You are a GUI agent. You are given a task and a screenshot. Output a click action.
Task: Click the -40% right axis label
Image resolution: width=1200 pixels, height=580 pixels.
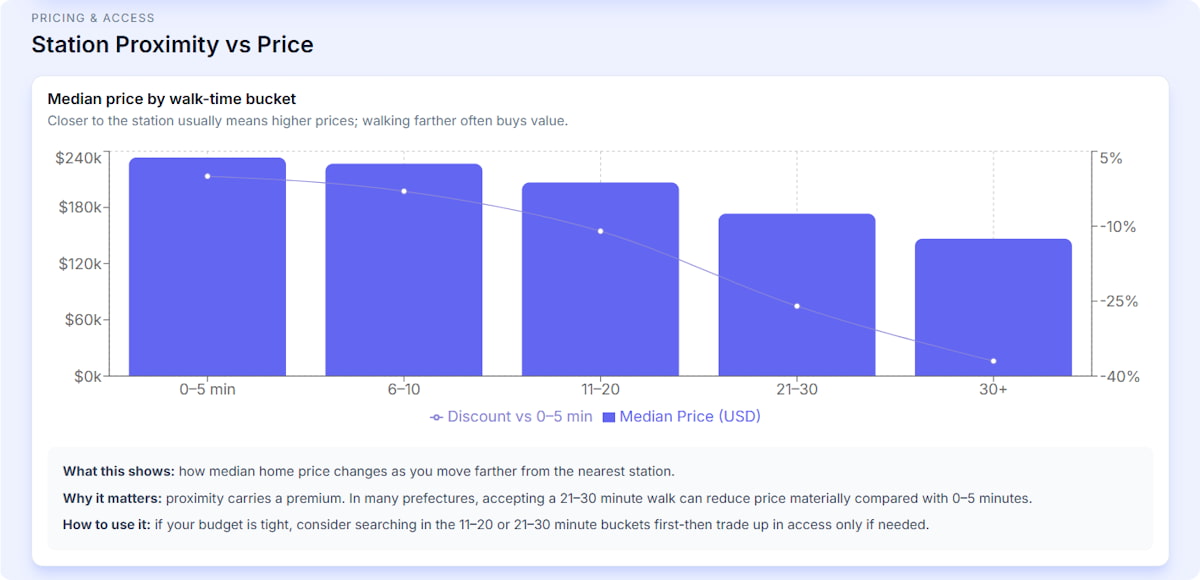(1118, 377)
